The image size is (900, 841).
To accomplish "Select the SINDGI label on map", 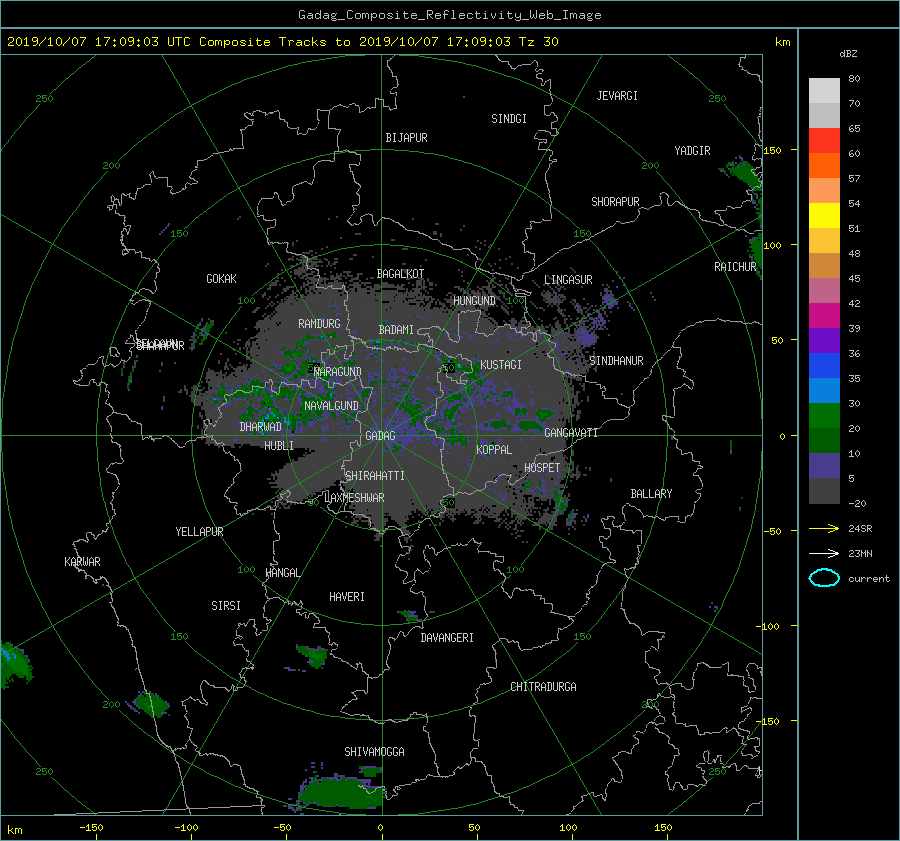I will pyautogui.click(x=509, y=119).
